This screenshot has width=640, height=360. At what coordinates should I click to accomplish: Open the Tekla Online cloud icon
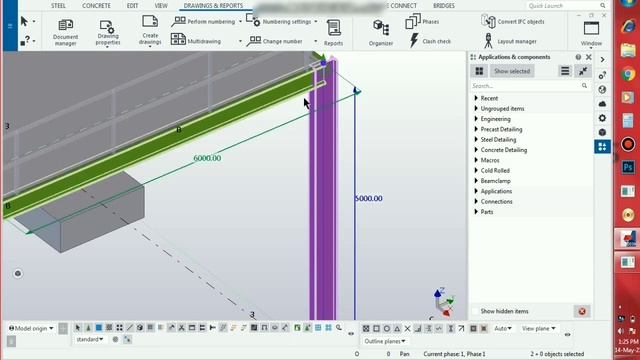click(602, 104)
